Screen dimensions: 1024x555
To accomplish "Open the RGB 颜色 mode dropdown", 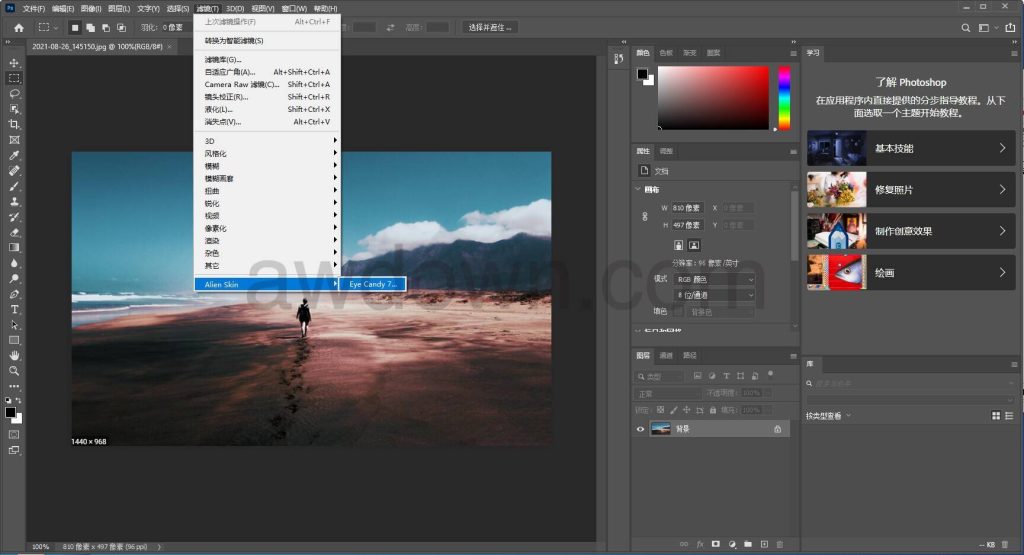I will pyautogui.click(x=716, y=279).
